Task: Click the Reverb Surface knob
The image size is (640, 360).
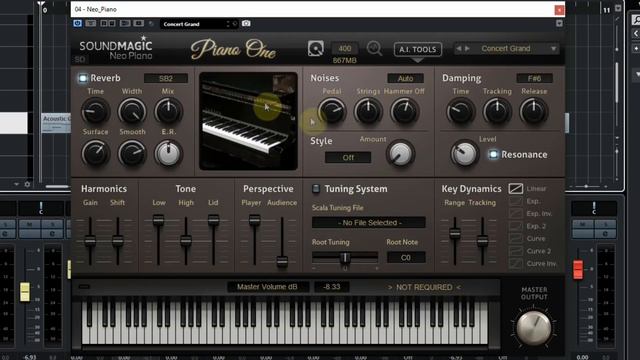Action: point(96,153)
